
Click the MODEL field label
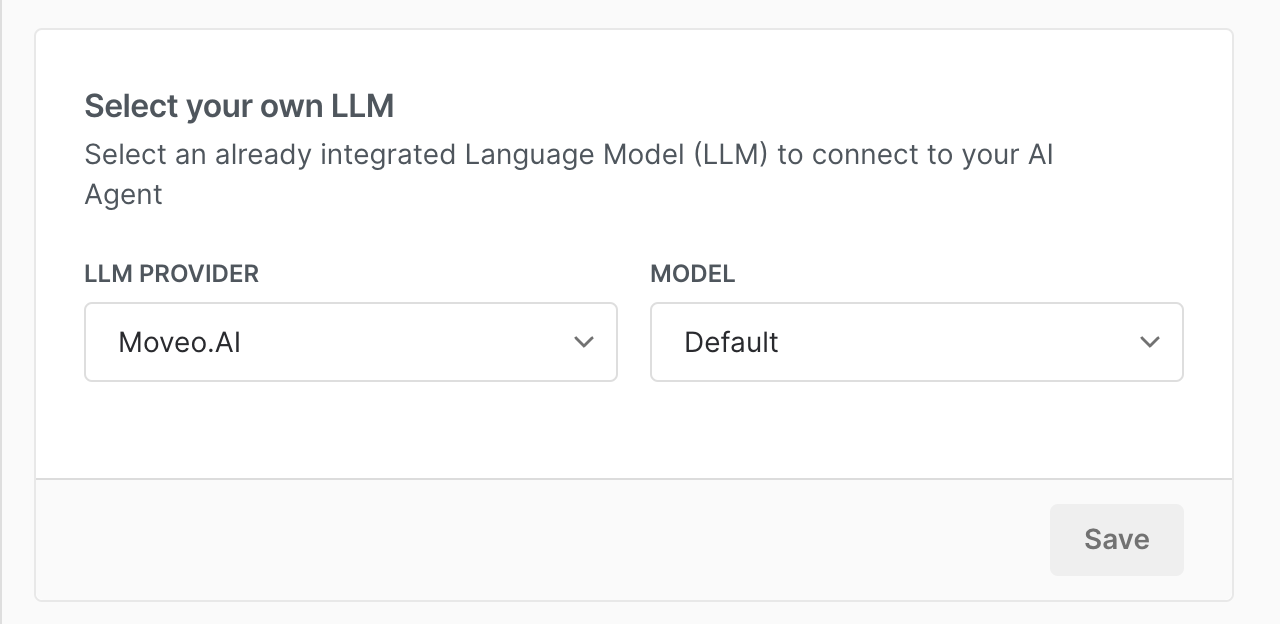[693, 274]
